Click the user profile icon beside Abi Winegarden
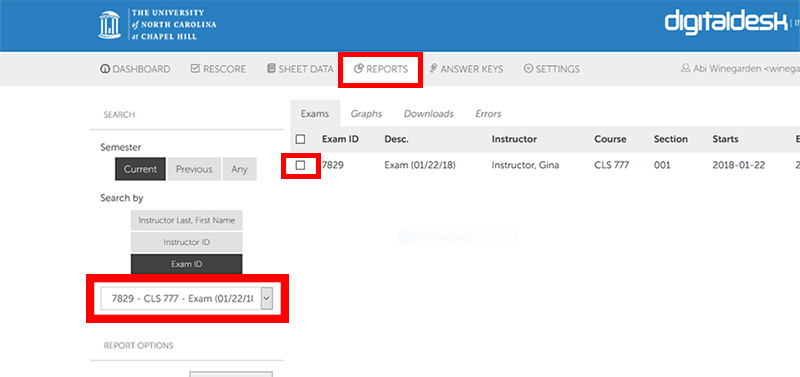This screenshot has width=800, height=377. click(x=686, y=68)
